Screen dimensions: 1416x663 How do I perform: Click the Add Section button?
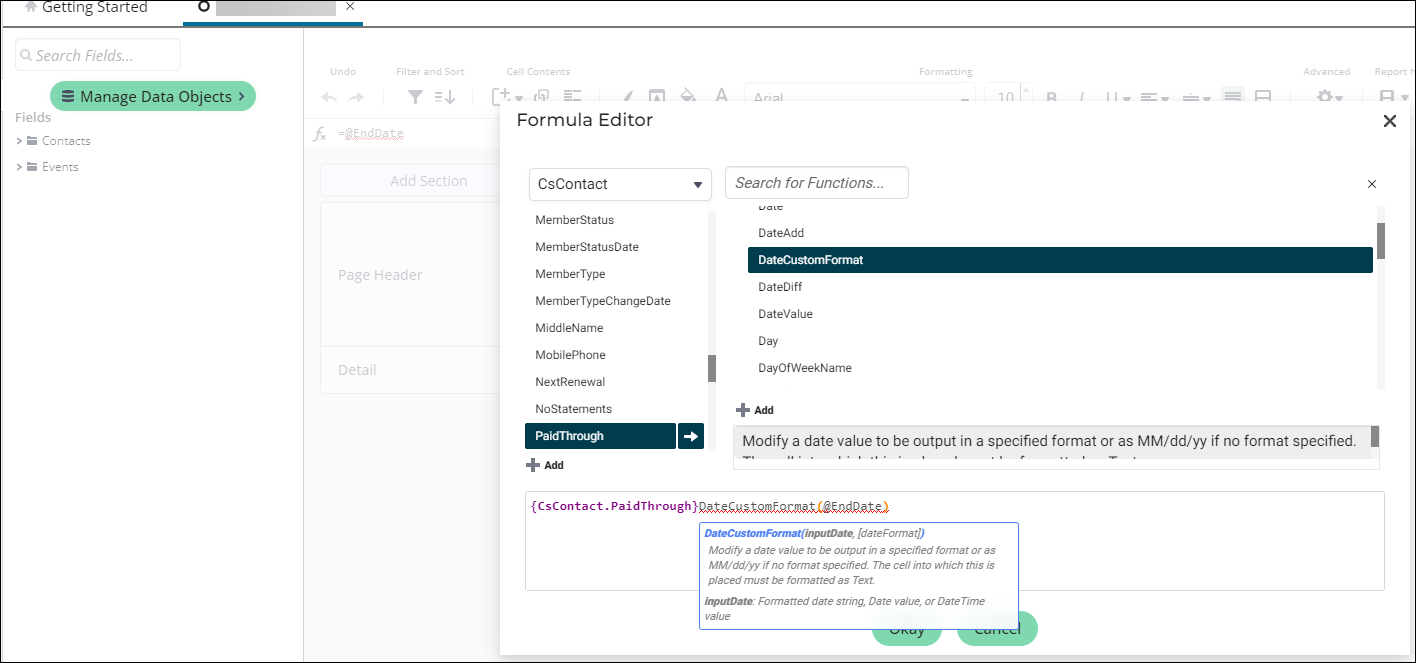(x=428, y=181)
